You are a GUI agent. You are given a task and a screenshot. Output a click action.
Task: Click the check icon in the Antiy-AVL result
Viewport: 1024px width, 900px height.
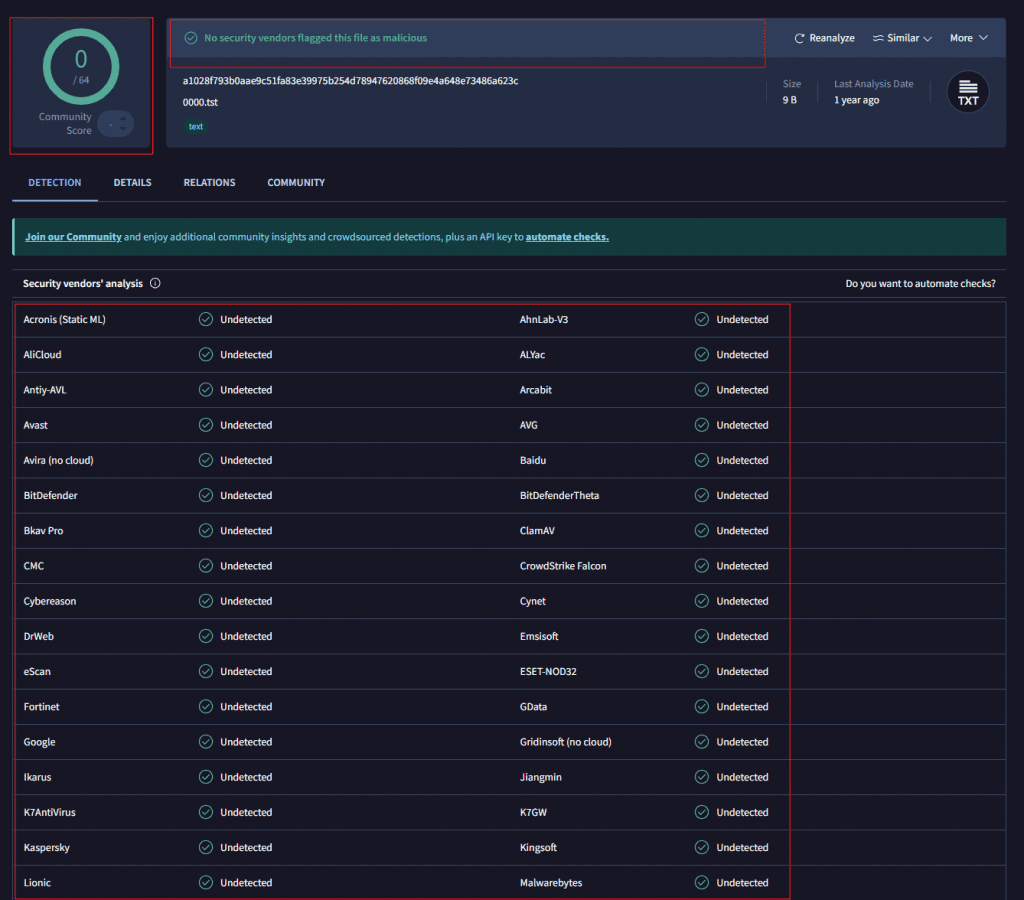206,390
